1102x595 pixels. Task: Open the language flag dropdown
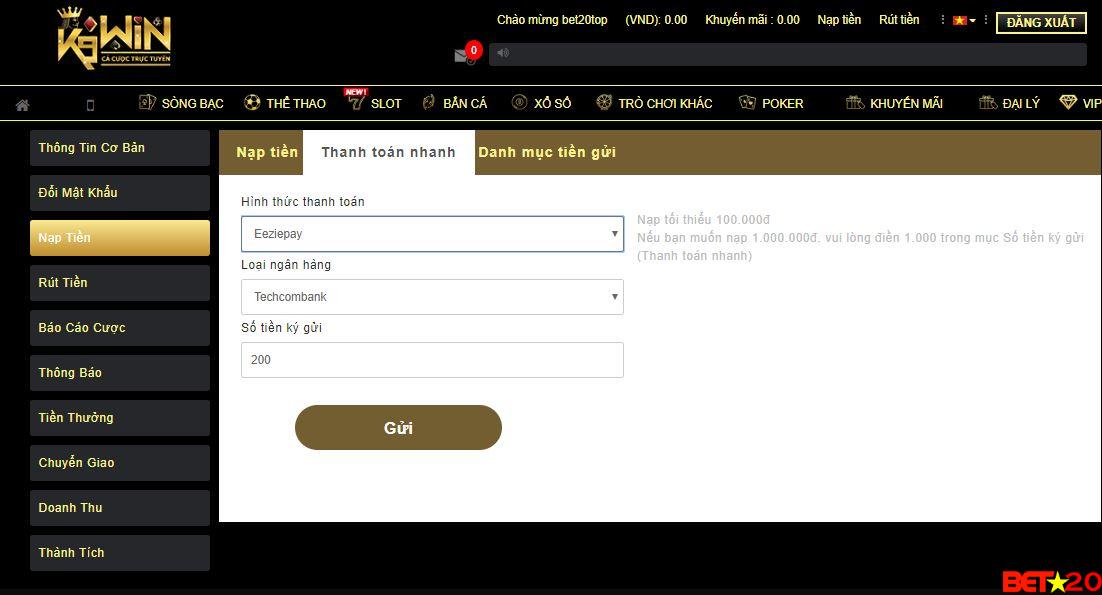point(962,19)
